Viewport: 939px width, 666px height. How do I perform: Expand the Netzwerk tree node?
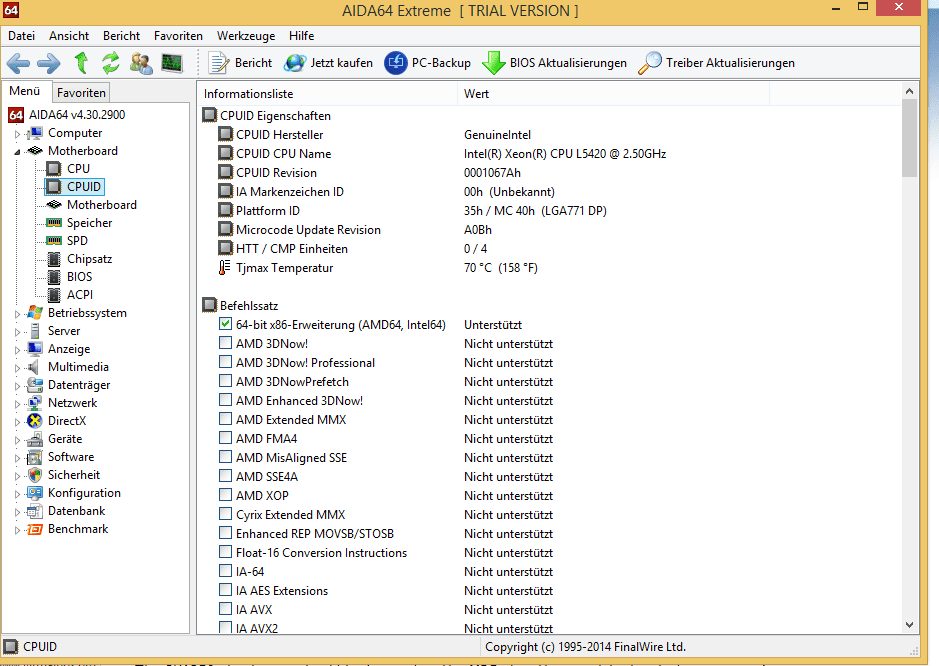pos(17,404)
